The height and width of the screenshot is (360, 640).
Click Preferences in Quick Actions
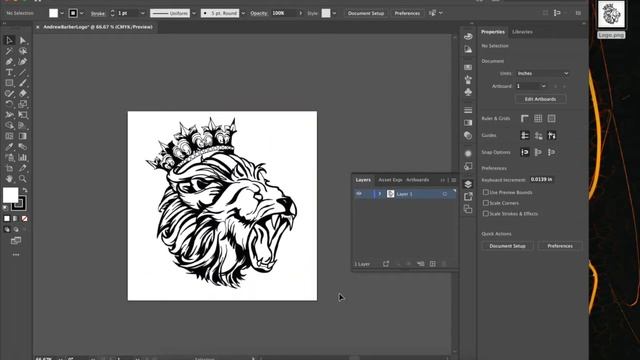[560, 246]
